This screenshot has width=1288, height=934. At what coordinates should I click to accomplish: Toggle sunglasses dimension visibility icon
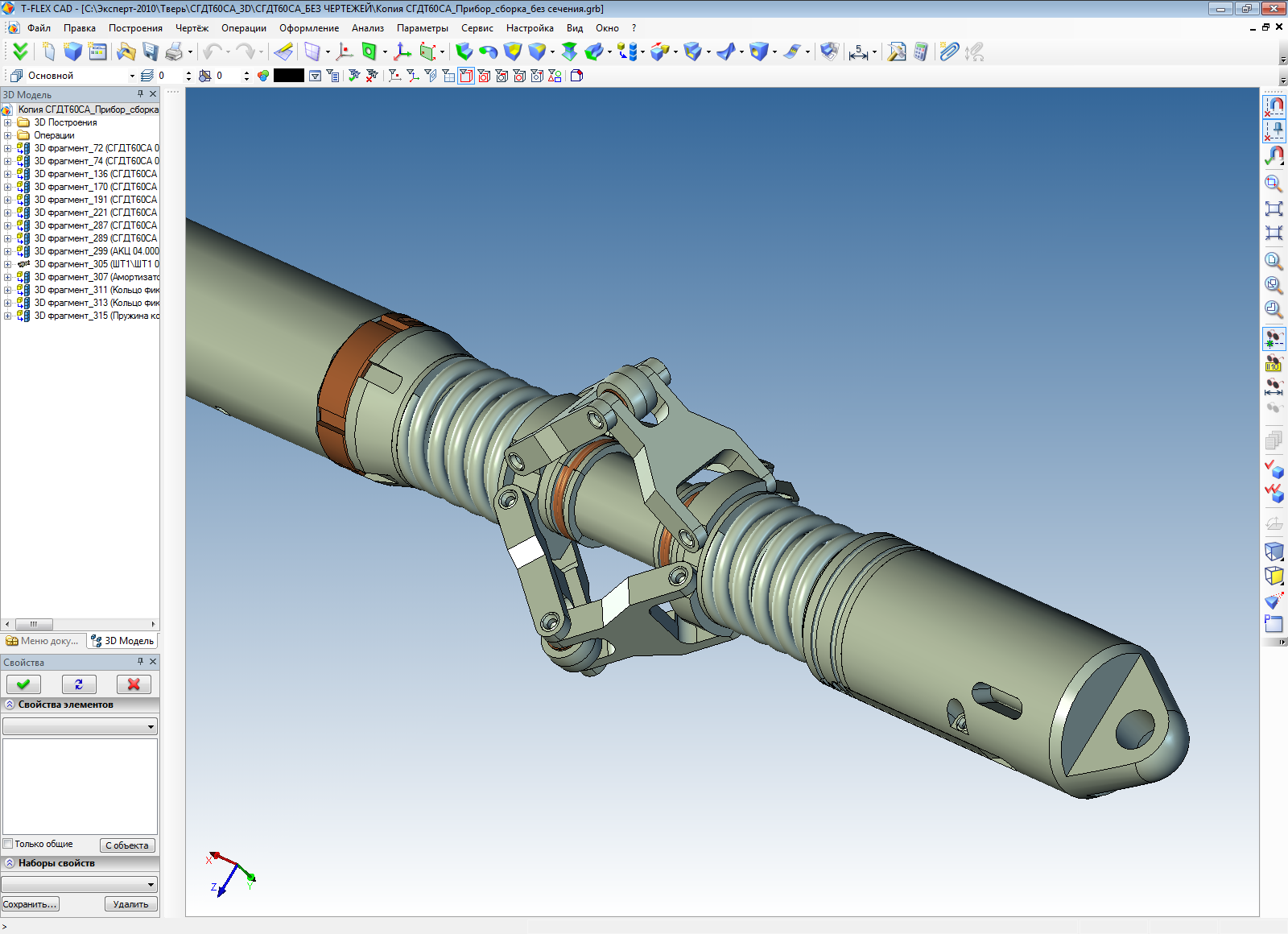pos(1274,386)
